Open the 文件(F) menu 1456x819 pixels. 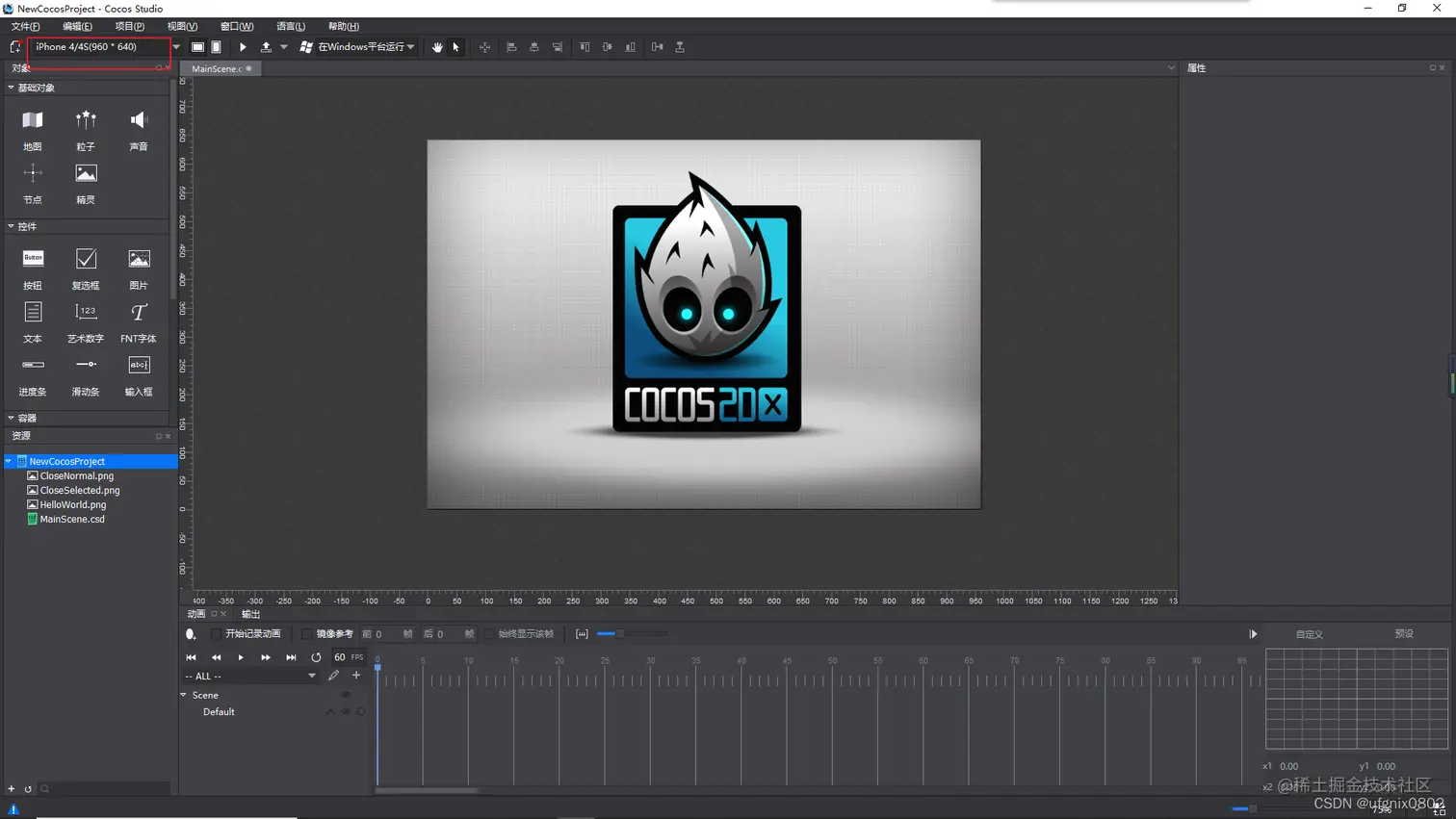pos(26,27)
